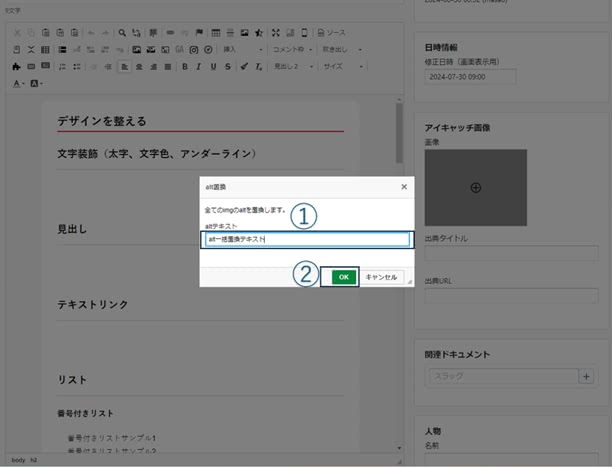Click the GA toolbar icon
This screenshot has width=612, height=467.
[180, 50]
